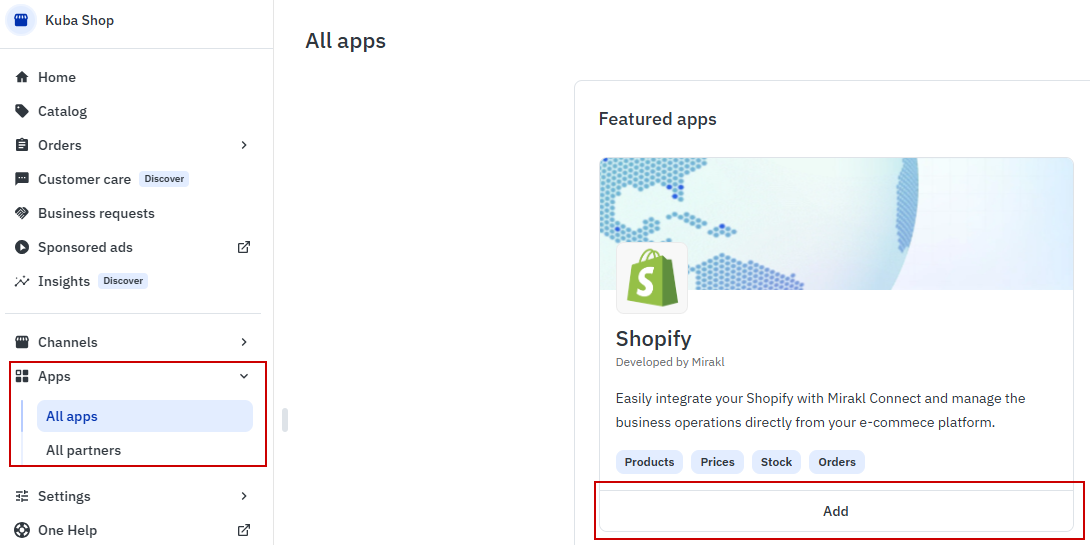The width and height of the screenshot is (1090, 545).
Task: Expand the Channels submenu chevron
Action: point(244,342)
